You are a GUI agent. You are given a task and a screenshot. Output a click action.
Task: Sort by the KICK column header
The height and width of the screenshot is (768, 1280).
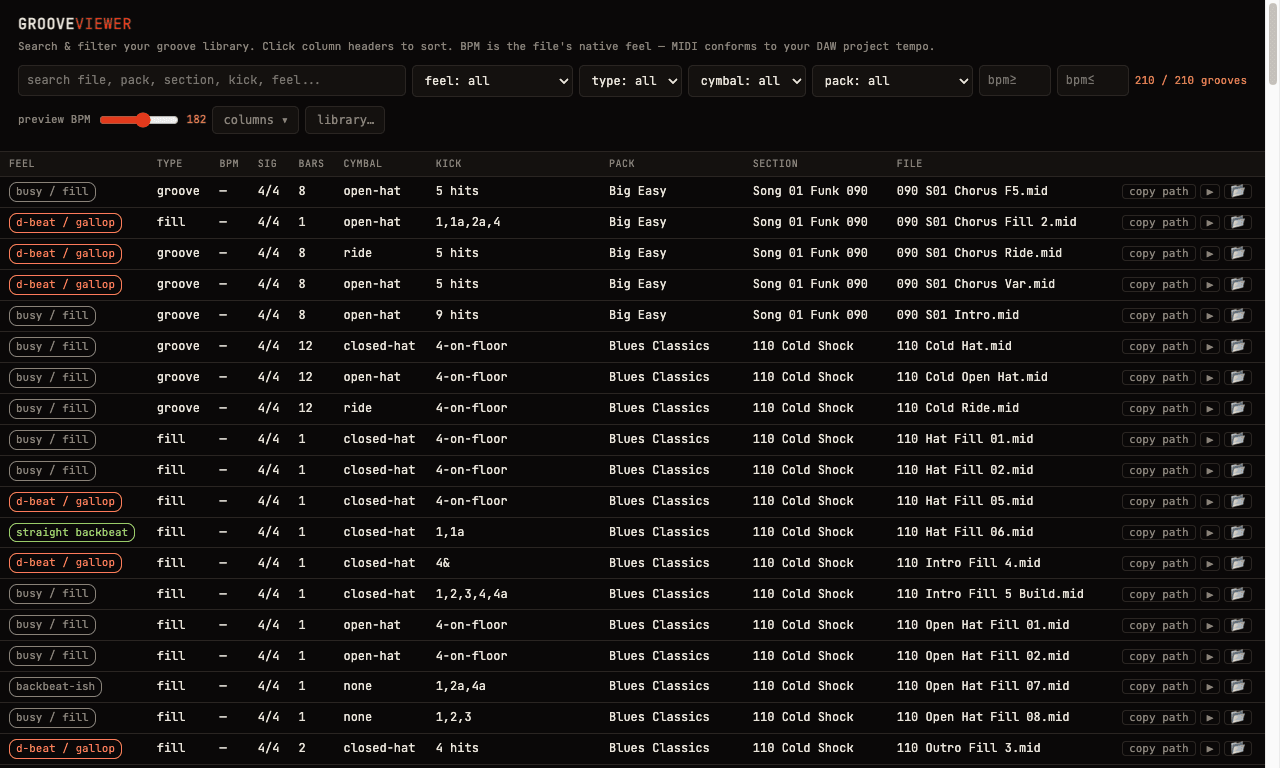449,164
